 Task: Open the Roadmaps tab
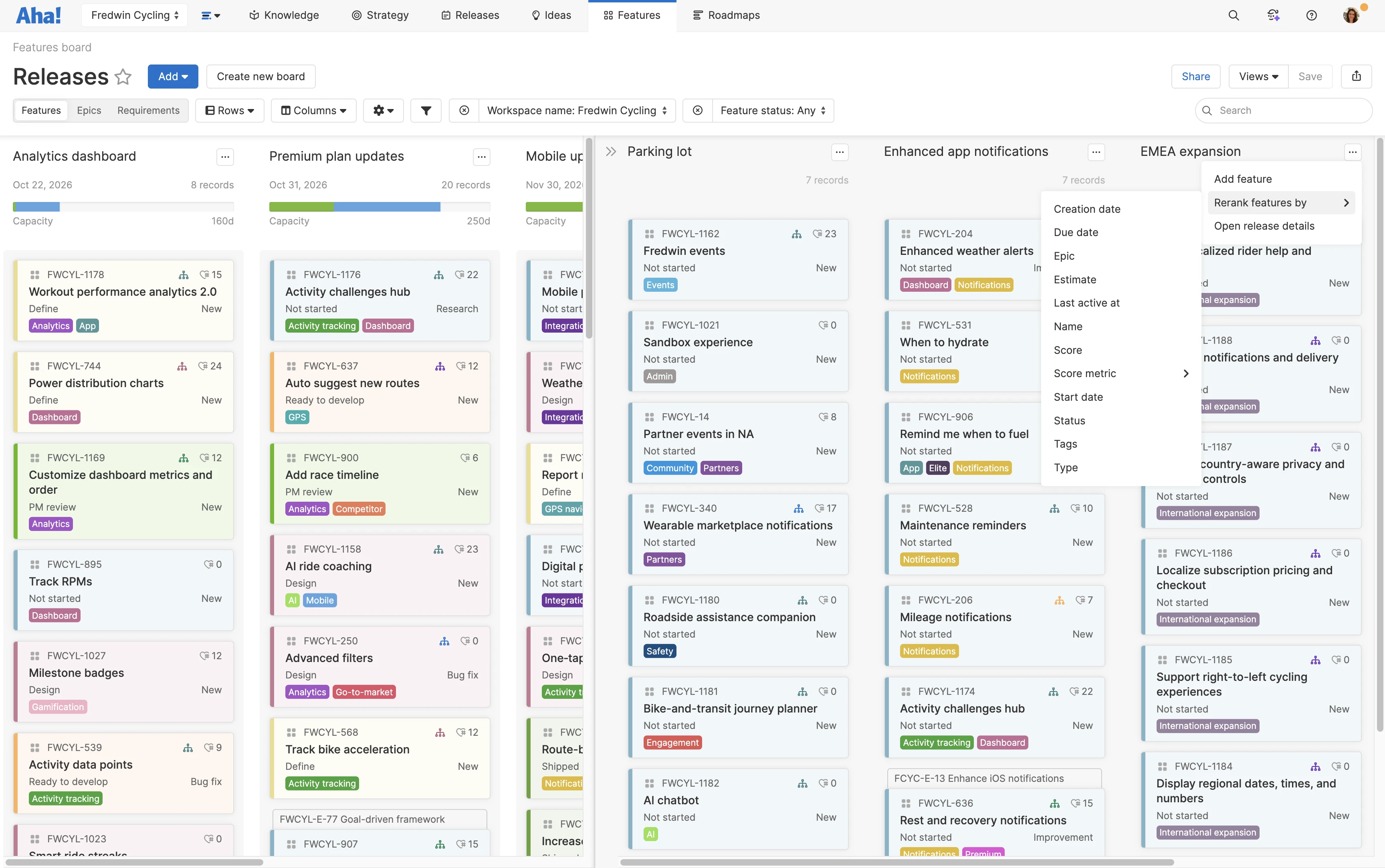726,16
